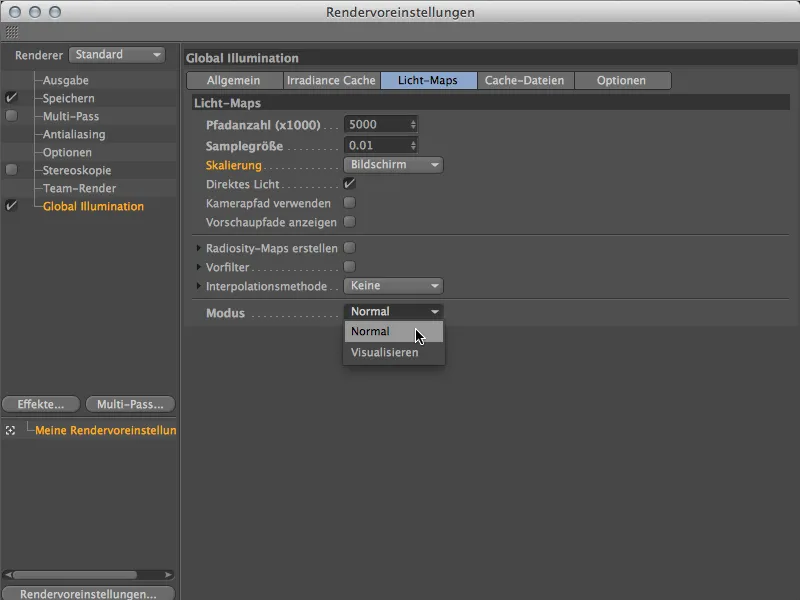Click the scrollbar left arrow in left panel
Image resolution: width=800 pixels, height=600 pixels.
coord(8,575)
